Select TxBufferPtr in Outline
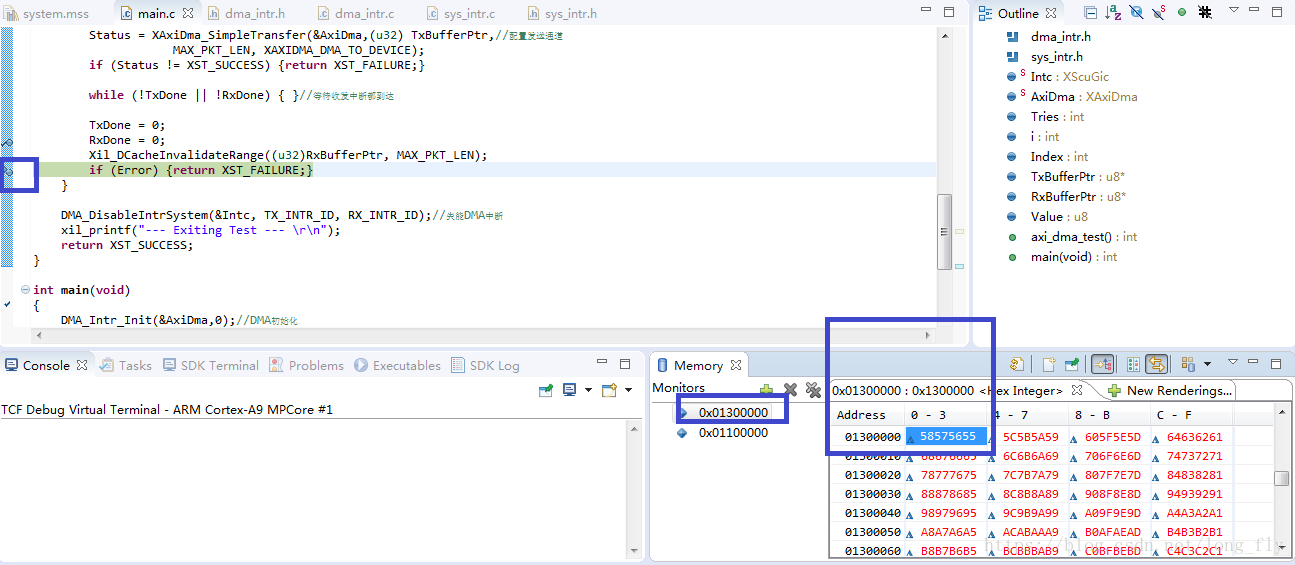This screenshot has width=1295, height=565. pyautogui.click(x=1078, y=177)
